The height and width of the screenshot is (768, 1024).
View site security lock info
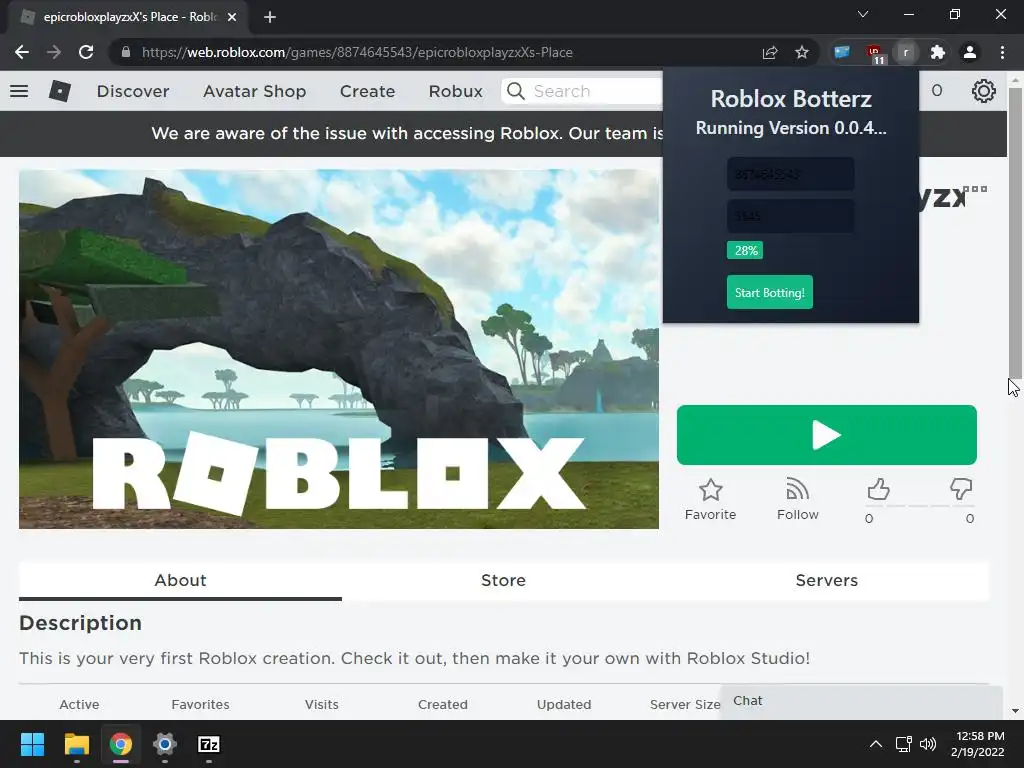[x=125, y=52]
